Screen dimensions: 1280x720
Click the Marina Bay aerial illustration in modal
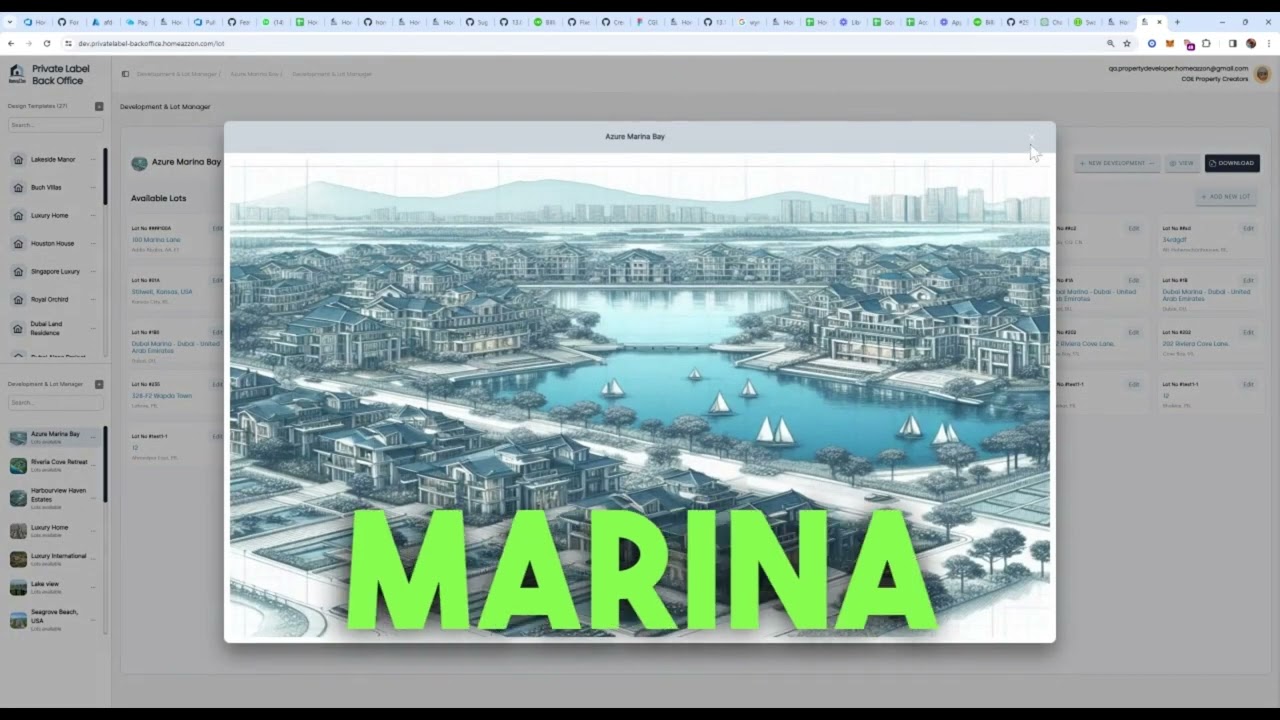(x=640, y=398)
